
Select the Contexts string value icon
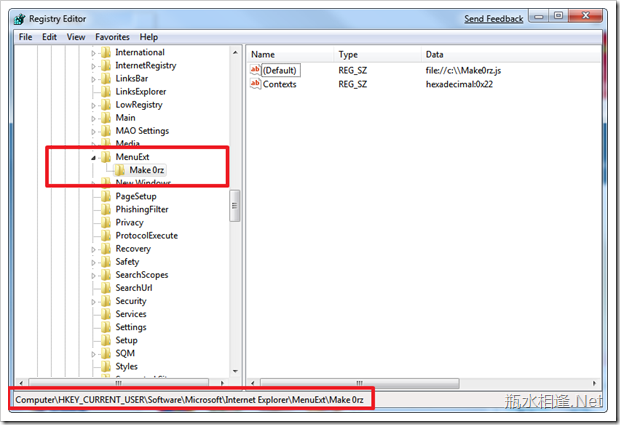[x=255, y=85]
